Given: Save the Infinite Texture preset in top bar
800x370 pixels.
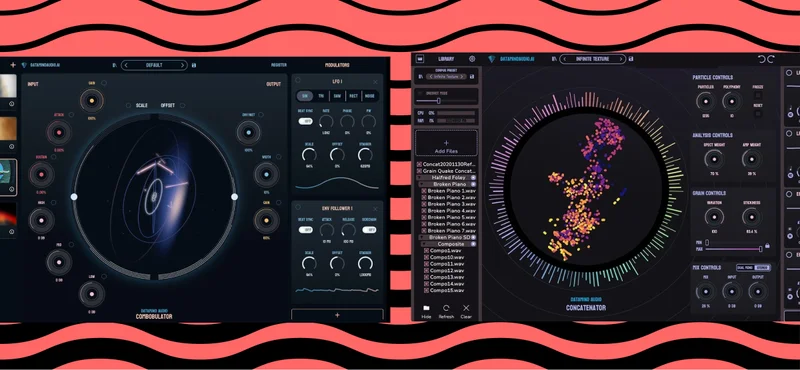Looking at the screenshot, I should pos(632,59).
